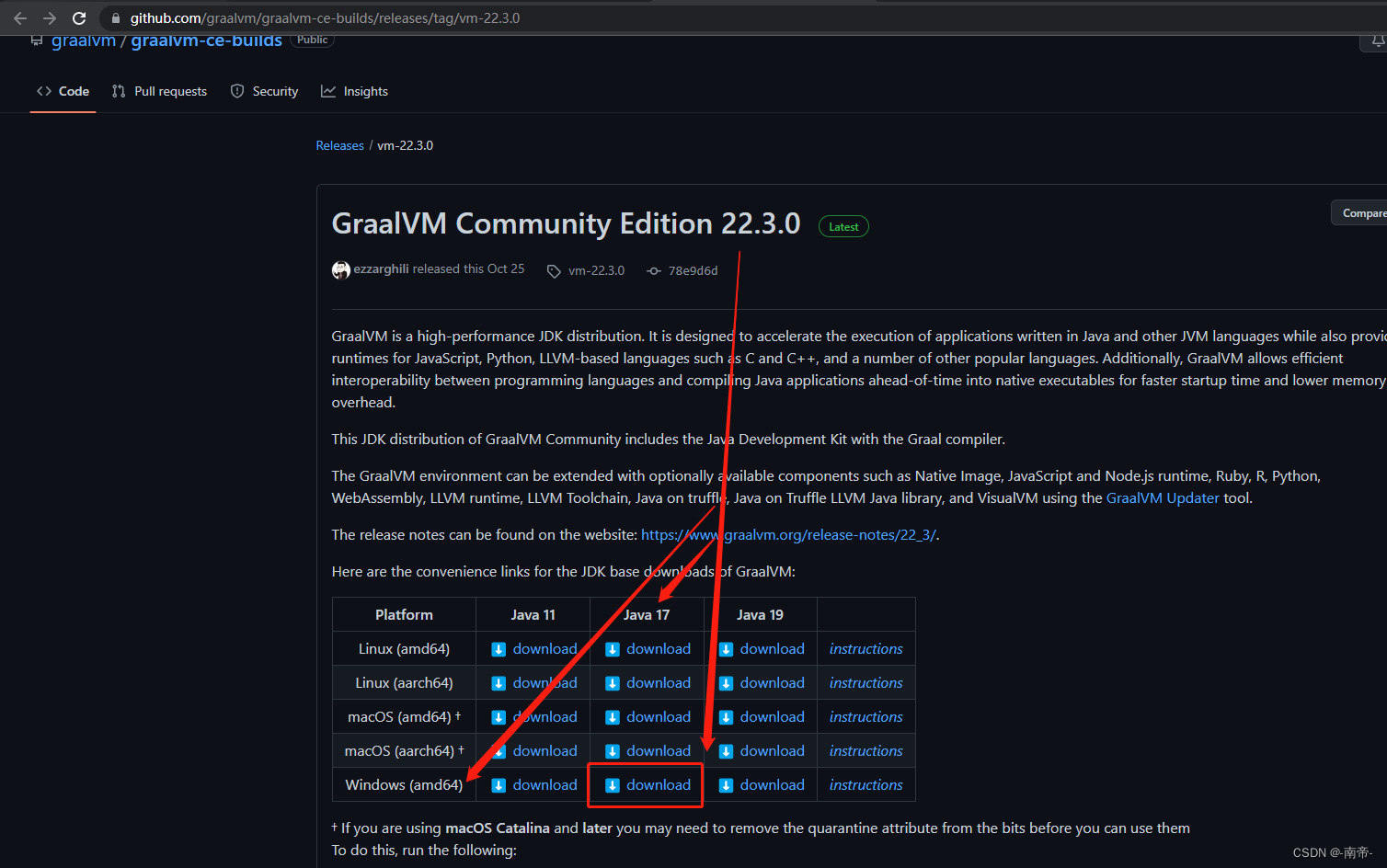Screen dimensions: 1387x868
Task: Click the Releases breadcrumb link
Action: pyautogui.click(x=339, y=145)
